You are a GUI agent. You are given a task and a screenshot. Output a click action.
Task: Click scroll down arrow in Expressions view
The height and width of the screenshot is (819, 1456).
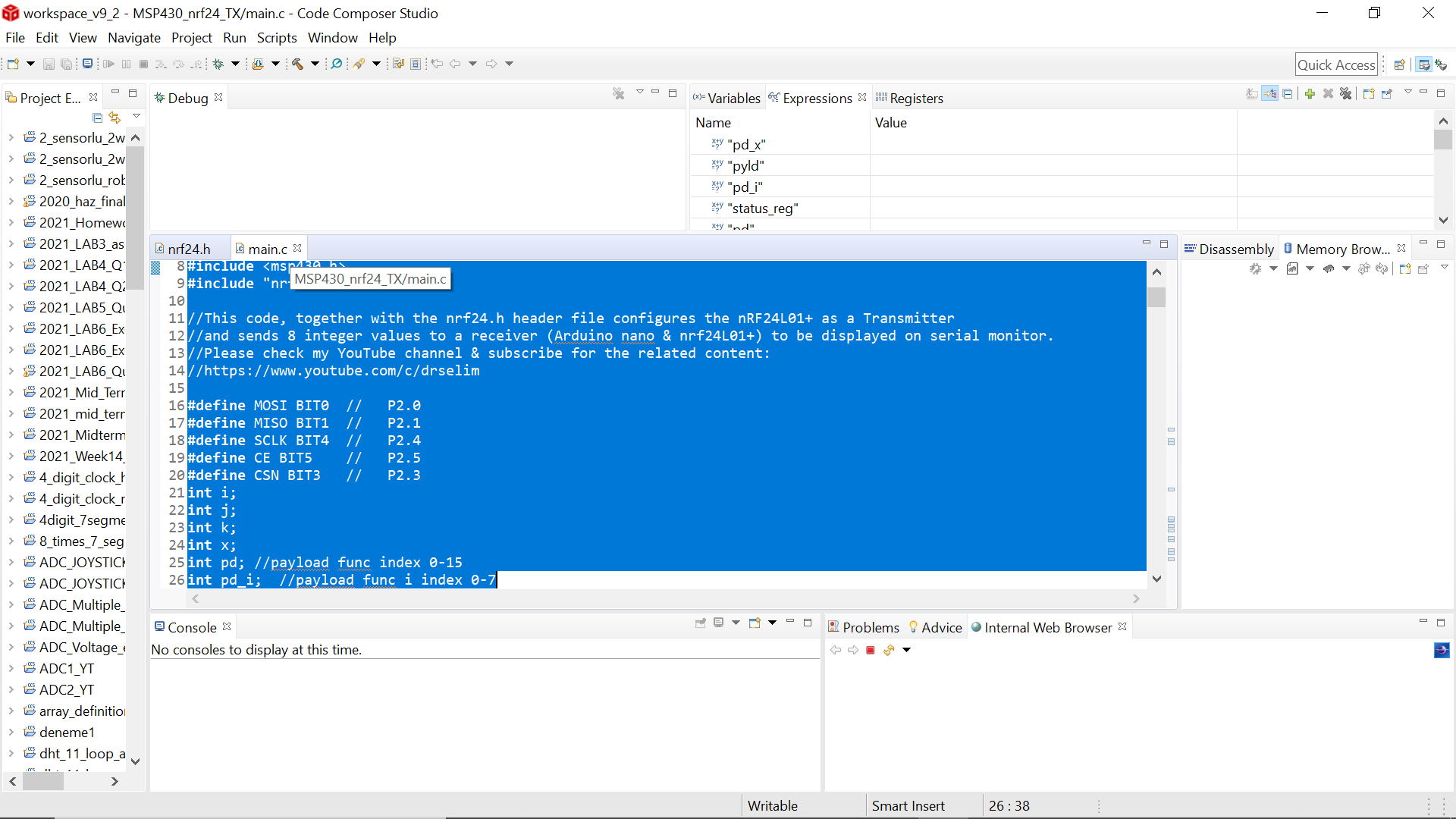pos(1443,220)
